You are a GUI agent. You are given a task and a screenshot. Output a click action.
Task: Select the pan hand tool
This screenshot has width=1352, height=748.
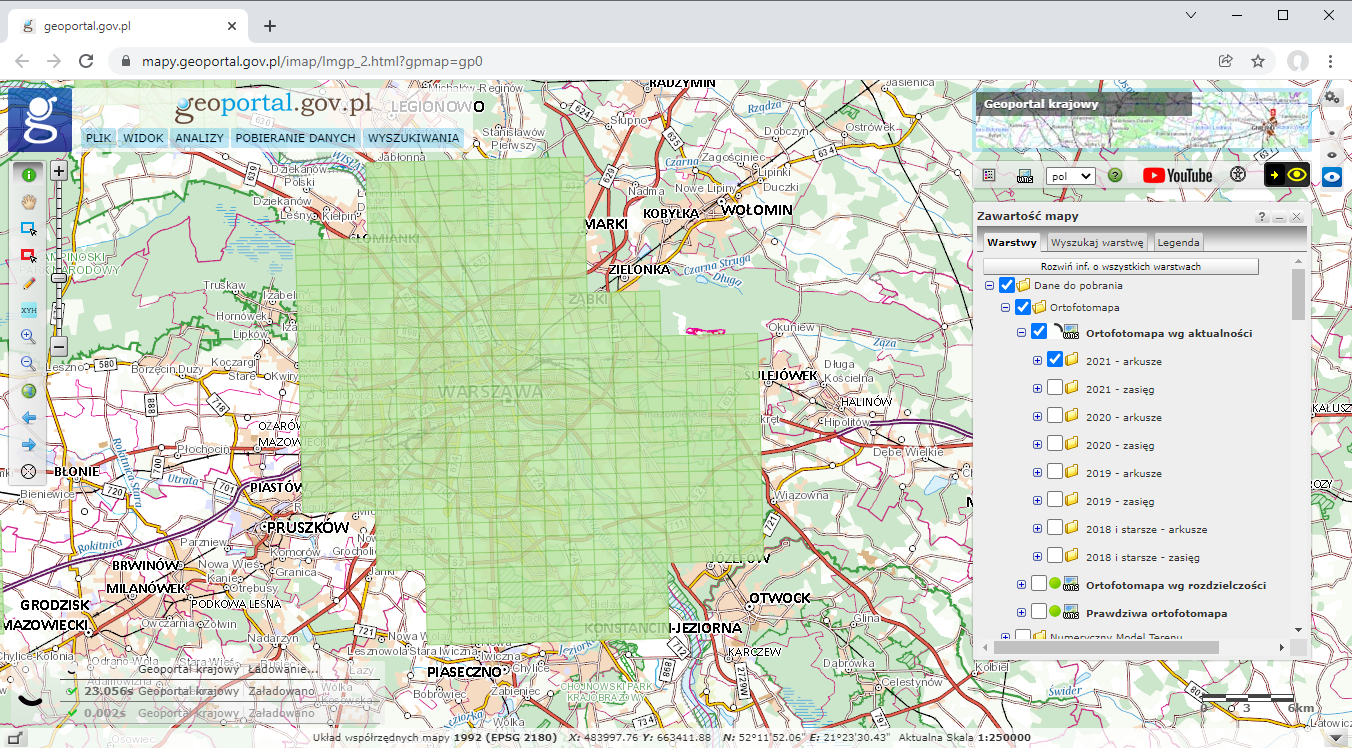29,201
